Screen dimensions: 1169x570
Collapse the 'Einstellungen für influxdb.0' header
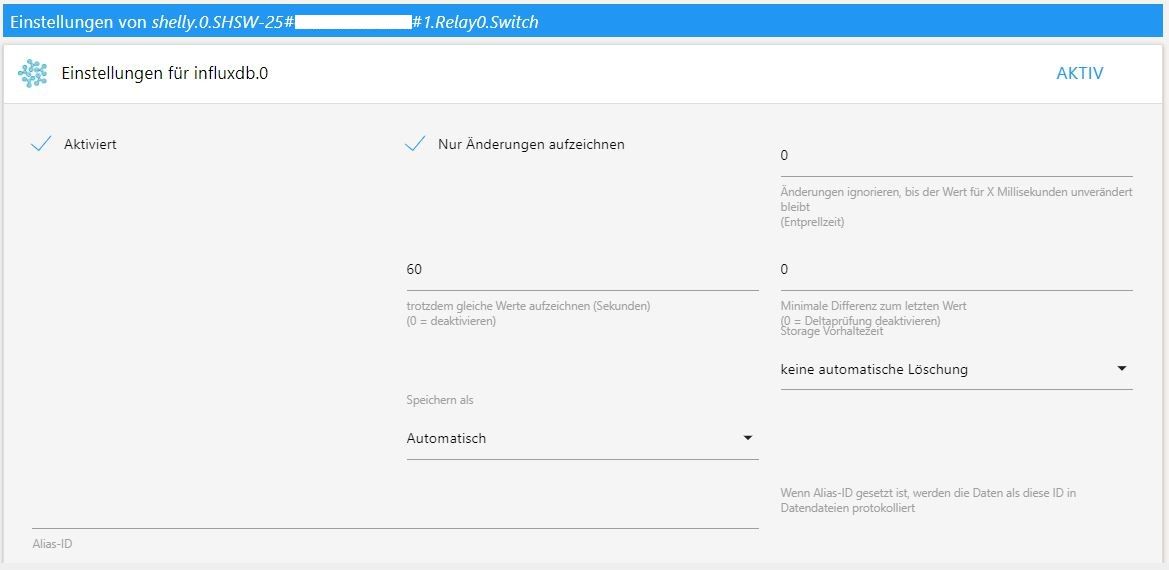pos(165,73)
